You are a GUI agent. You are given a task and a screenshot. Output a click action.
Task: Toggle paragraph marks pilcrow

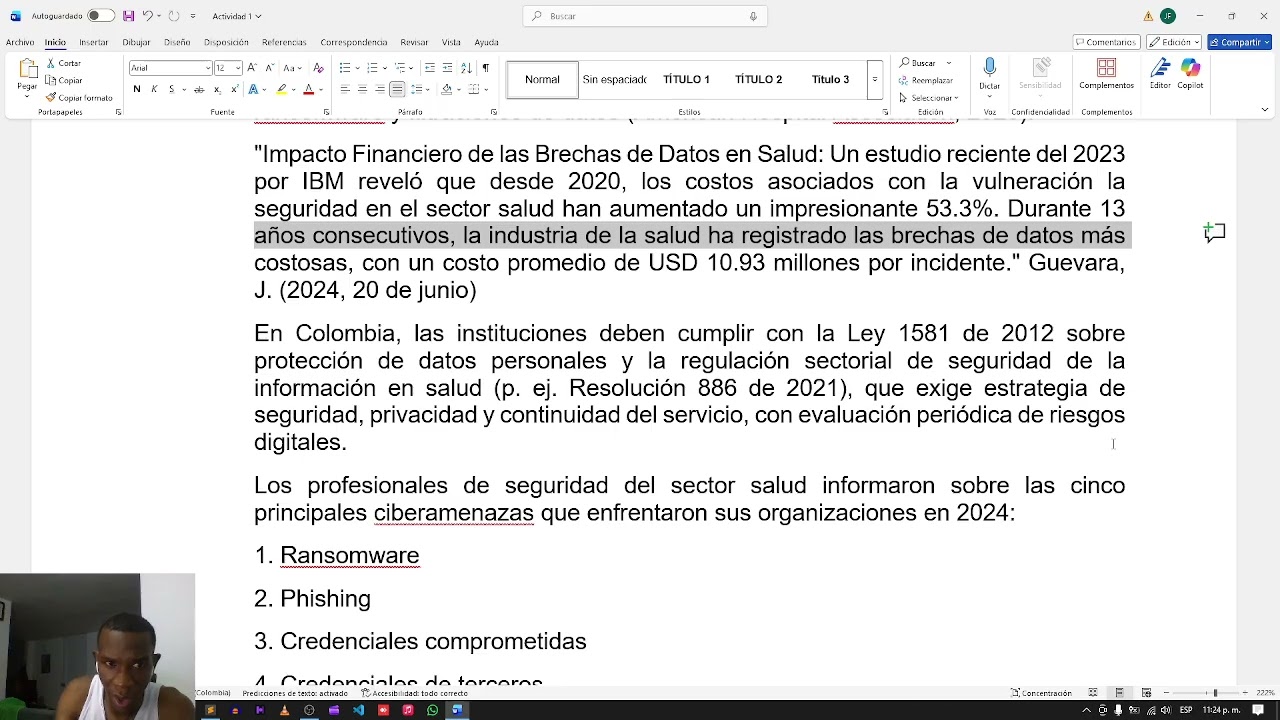tap(485, 68)
